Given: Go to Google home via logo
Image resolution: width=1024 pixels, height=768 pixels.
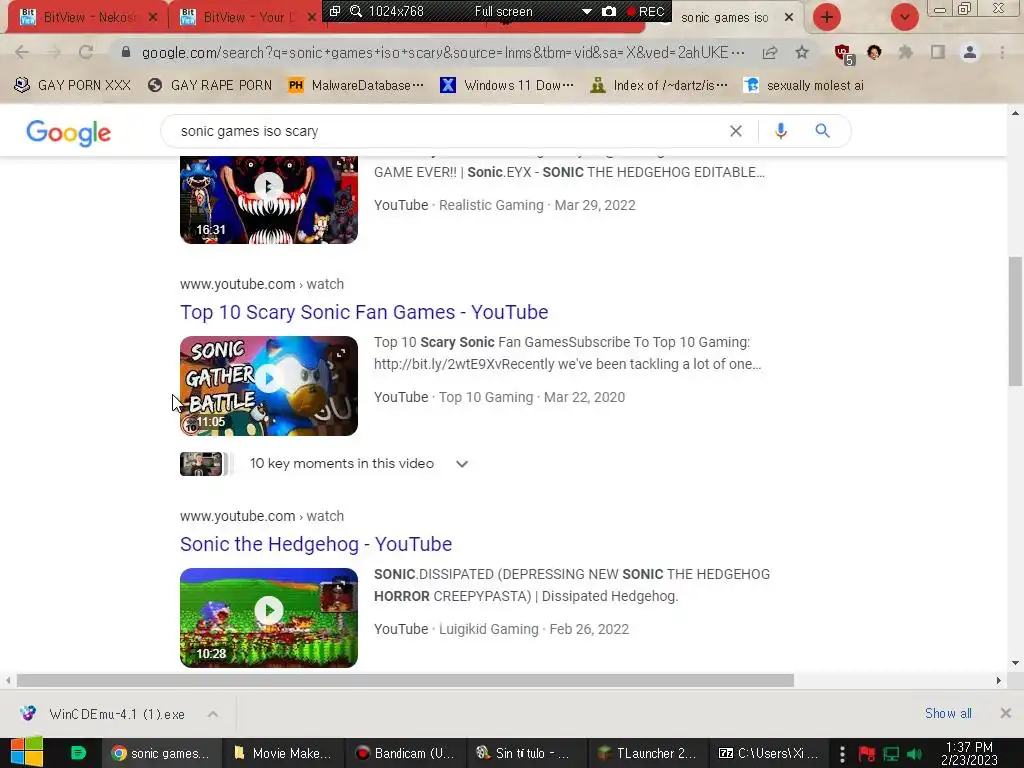Looking at the screenshot, I should tap(69, 133).
